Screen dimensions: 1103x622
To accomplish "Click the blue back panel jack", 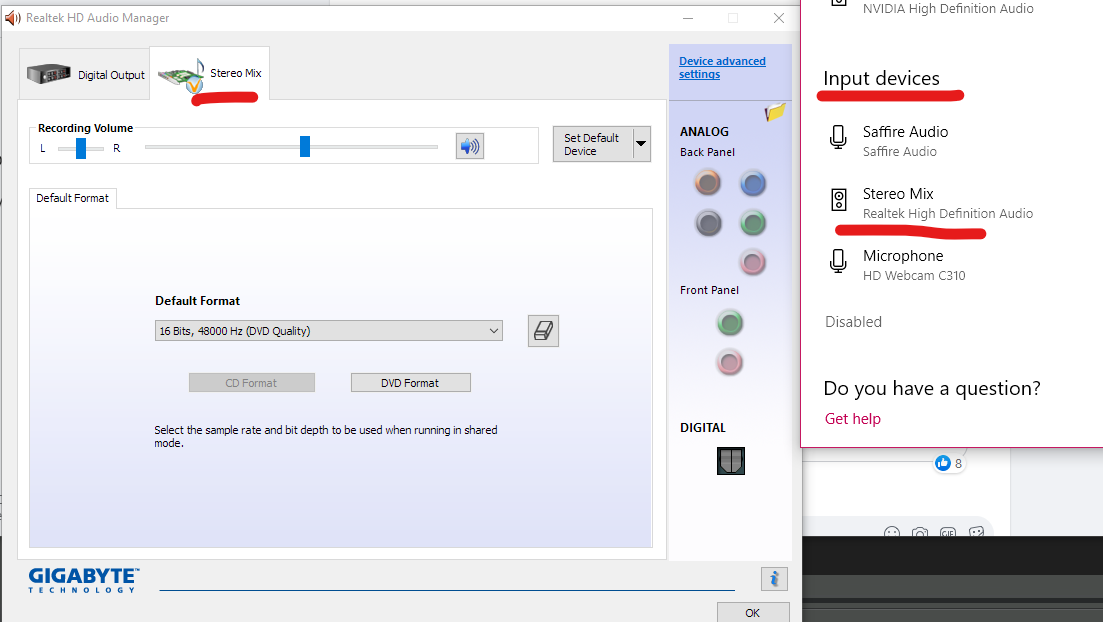I will [753, 184].
